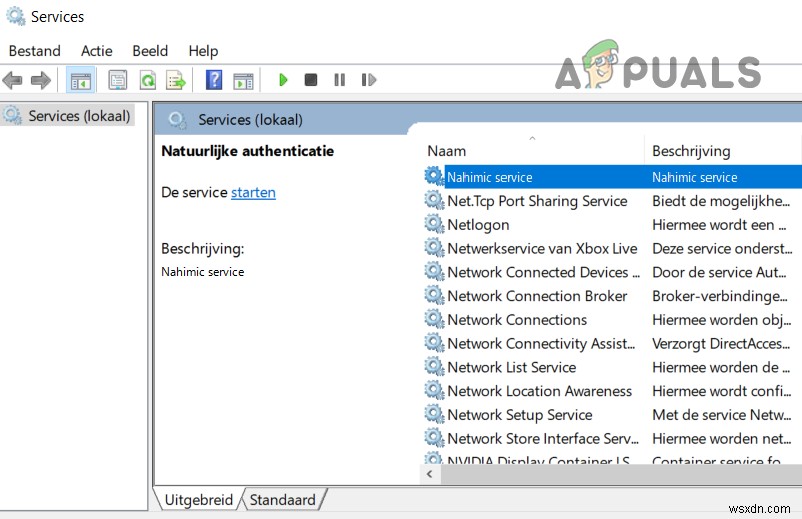Click gear icon of Network Store Interface Service

pos(434,438)
